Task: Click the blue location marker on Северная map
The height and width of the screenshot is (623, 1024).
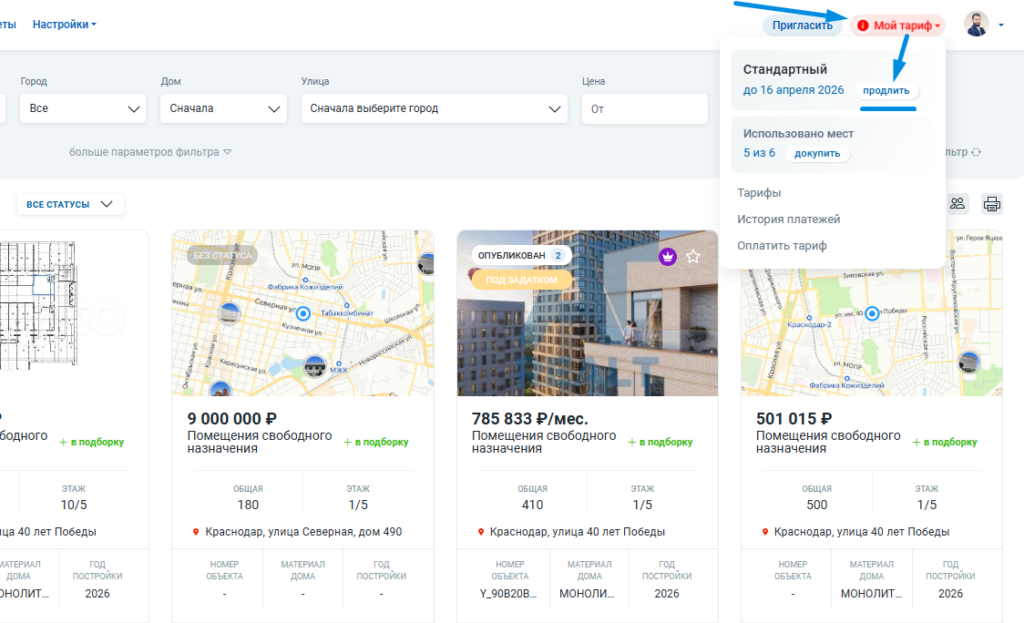Action: tap(303, 313)
